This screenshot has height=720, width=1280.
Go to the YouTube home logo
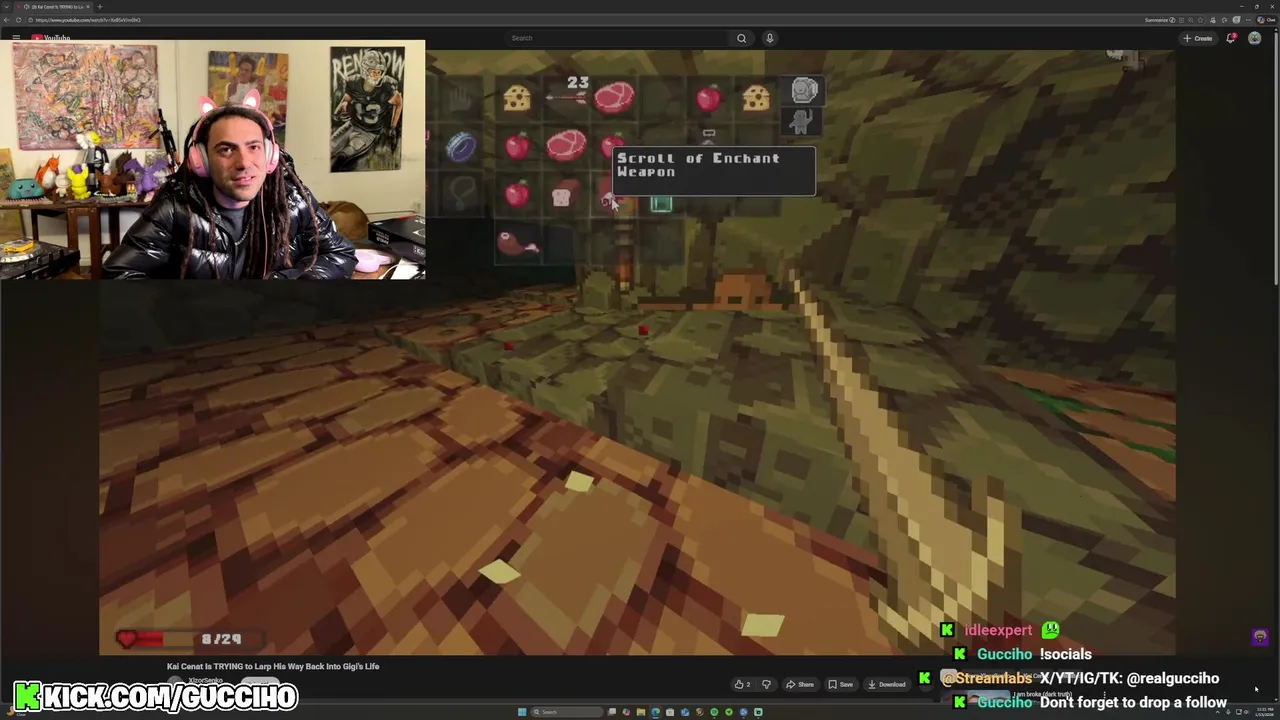coord(50,38)
